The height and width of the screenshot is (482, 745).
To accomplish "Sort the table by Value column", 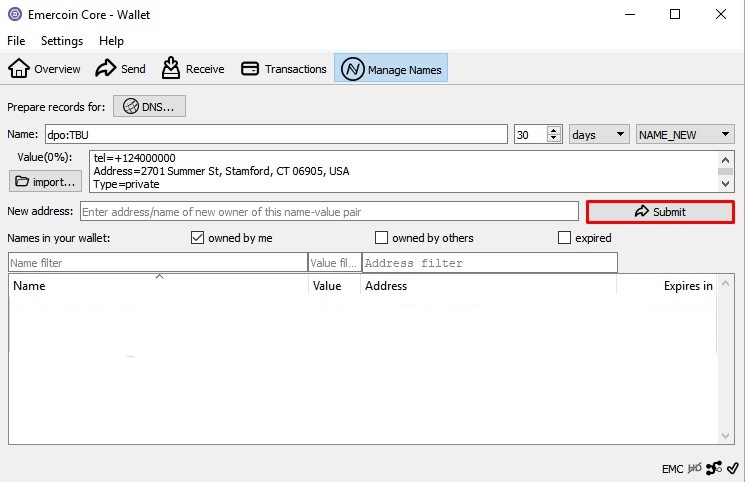I will 334,286.
